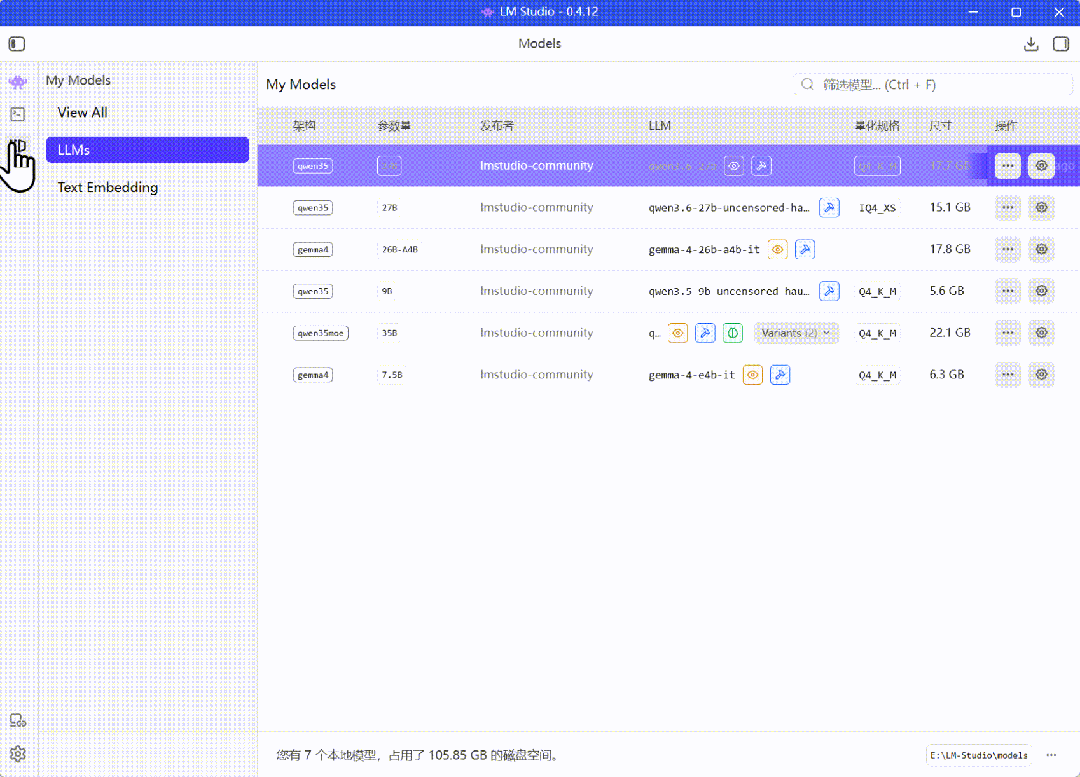Click Q4_K_M badge on 22.1 GB row
The width and height of the screenshot is (1080, 777).
[878, 333]
